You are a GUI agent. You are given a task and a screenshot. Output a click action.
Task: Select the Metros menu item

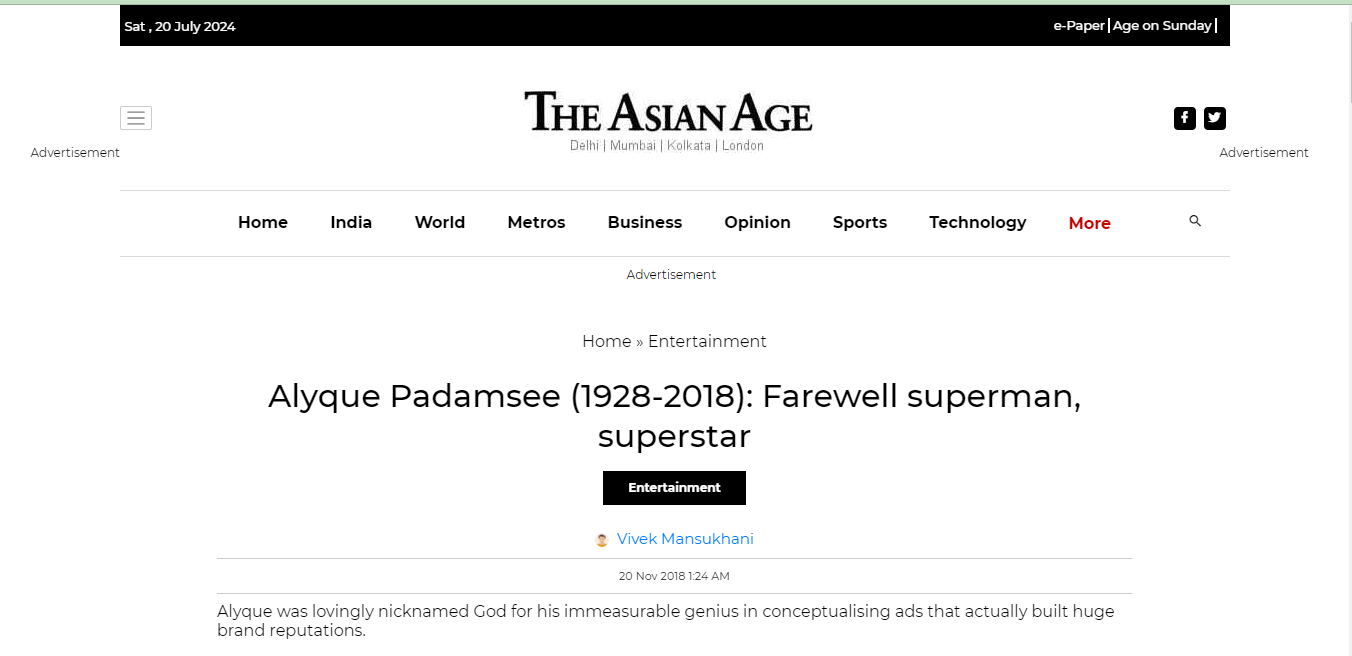[536, 222]
